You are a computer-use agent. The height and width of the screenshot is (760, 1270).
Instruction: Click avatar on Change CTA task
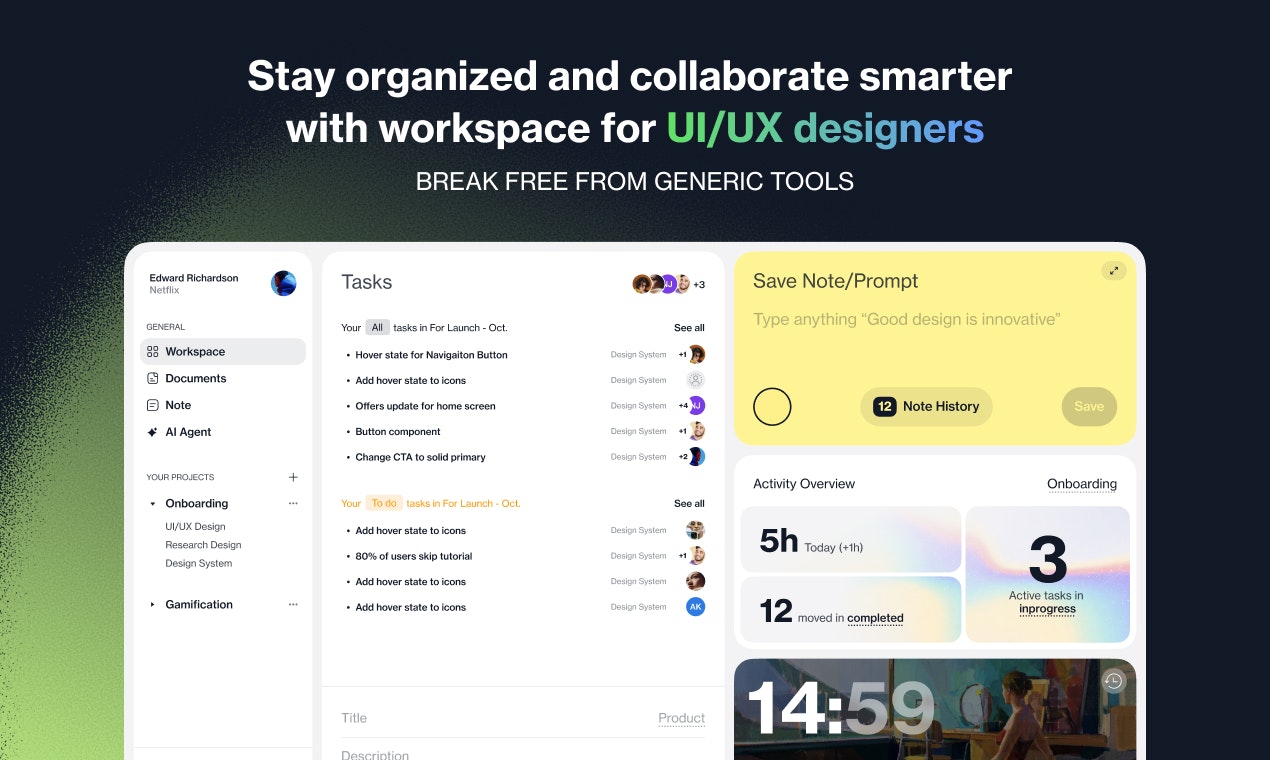(696, 456)
